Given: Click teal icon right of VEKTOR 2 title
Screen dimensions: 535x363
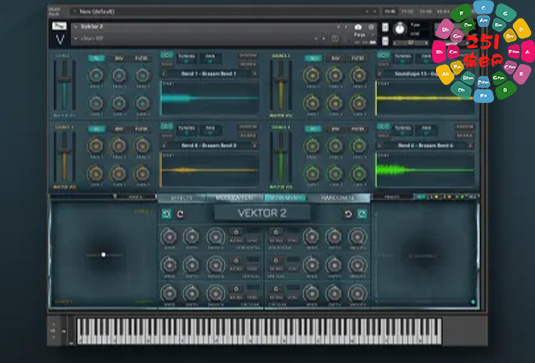Looking at the screenshot, I should 362,214.
